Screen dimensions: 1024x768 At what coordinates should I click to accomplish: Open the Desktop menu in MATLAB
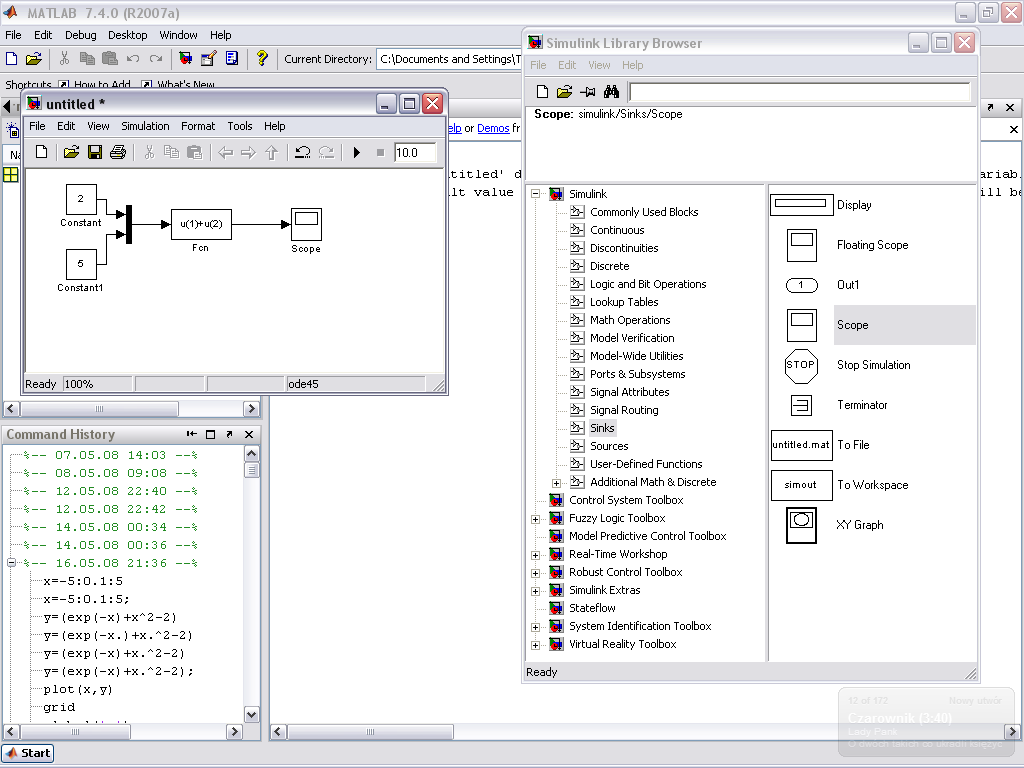point(127,35)
